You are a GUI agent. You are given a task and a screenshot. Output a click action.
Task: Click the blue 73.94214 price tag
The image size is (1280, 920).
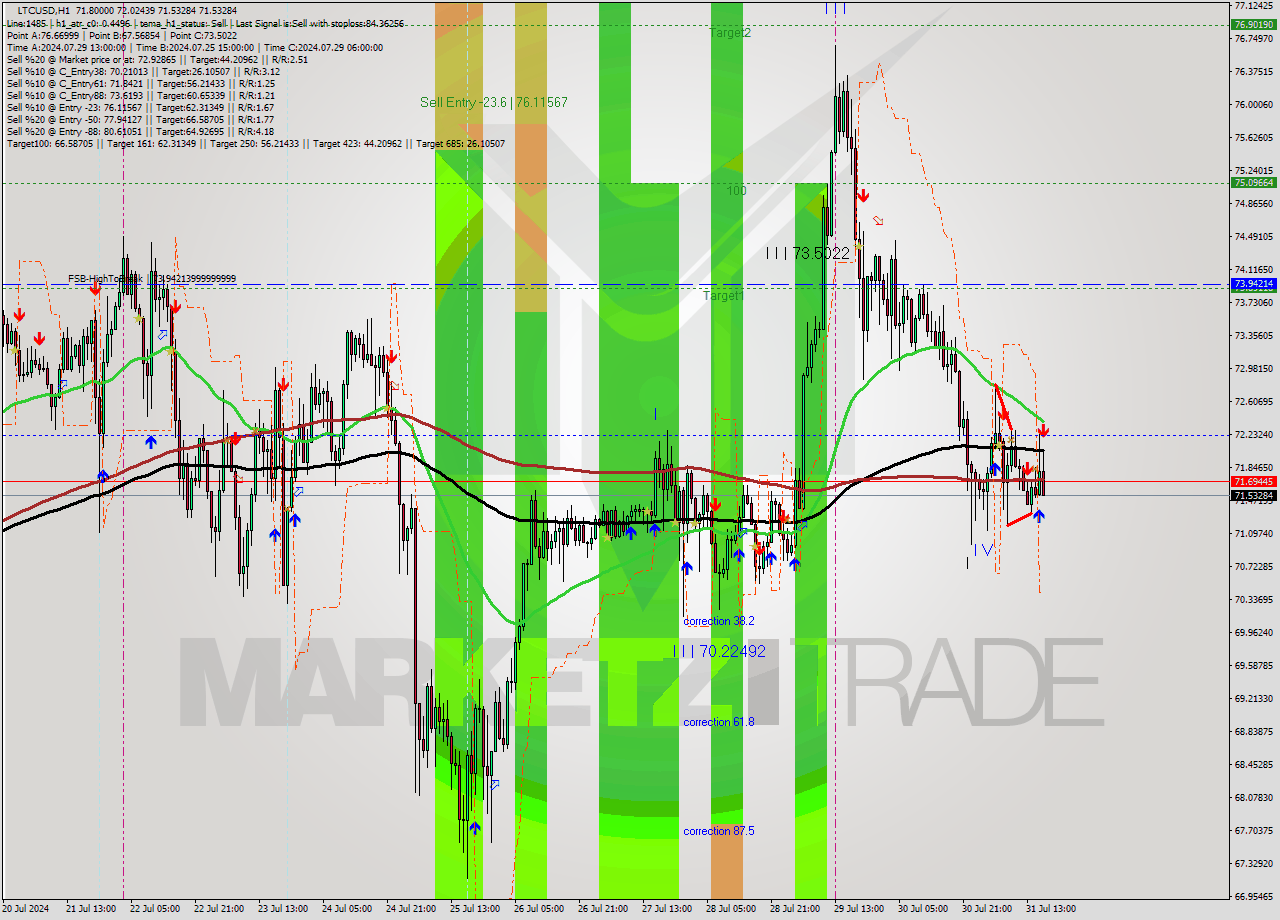pos(1253,284)
